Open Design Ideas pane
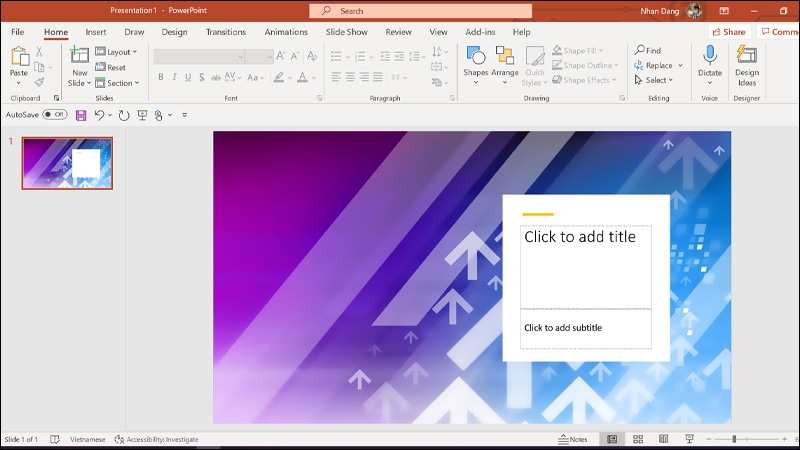Screen dimensions: 800x450 pos(746,66)
